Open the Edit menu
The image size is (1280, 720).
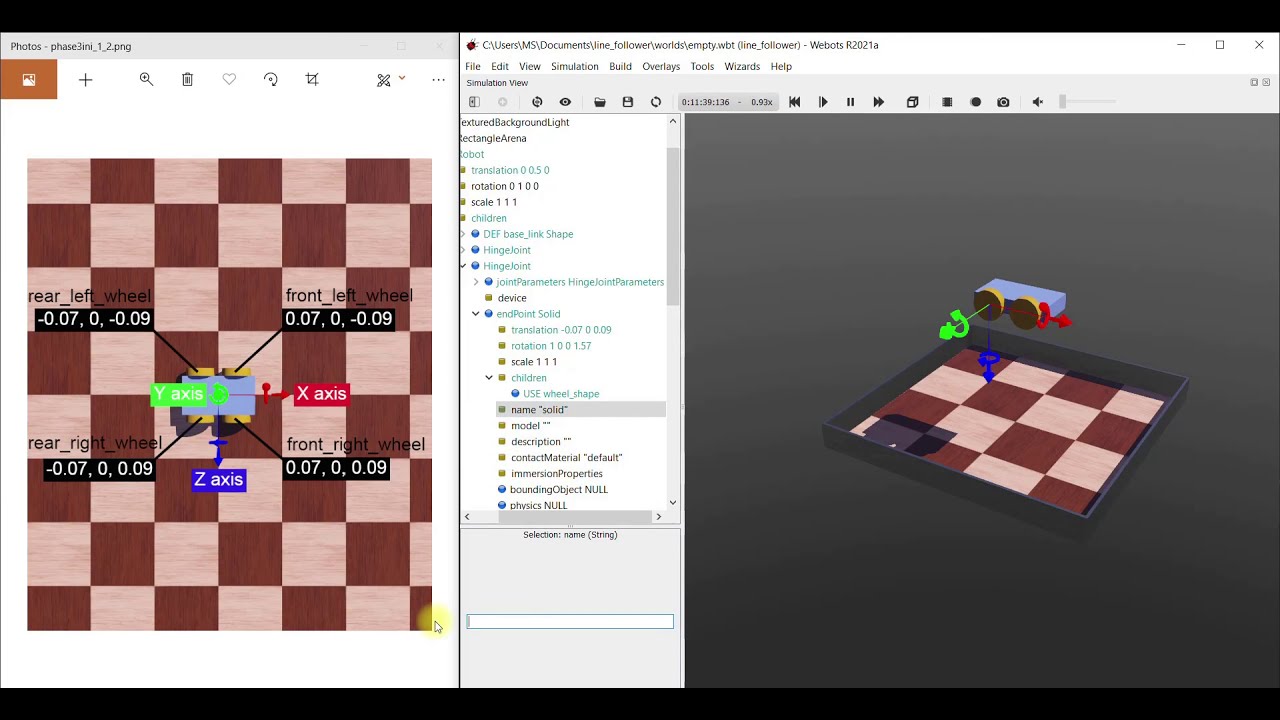tap(500, 67)
